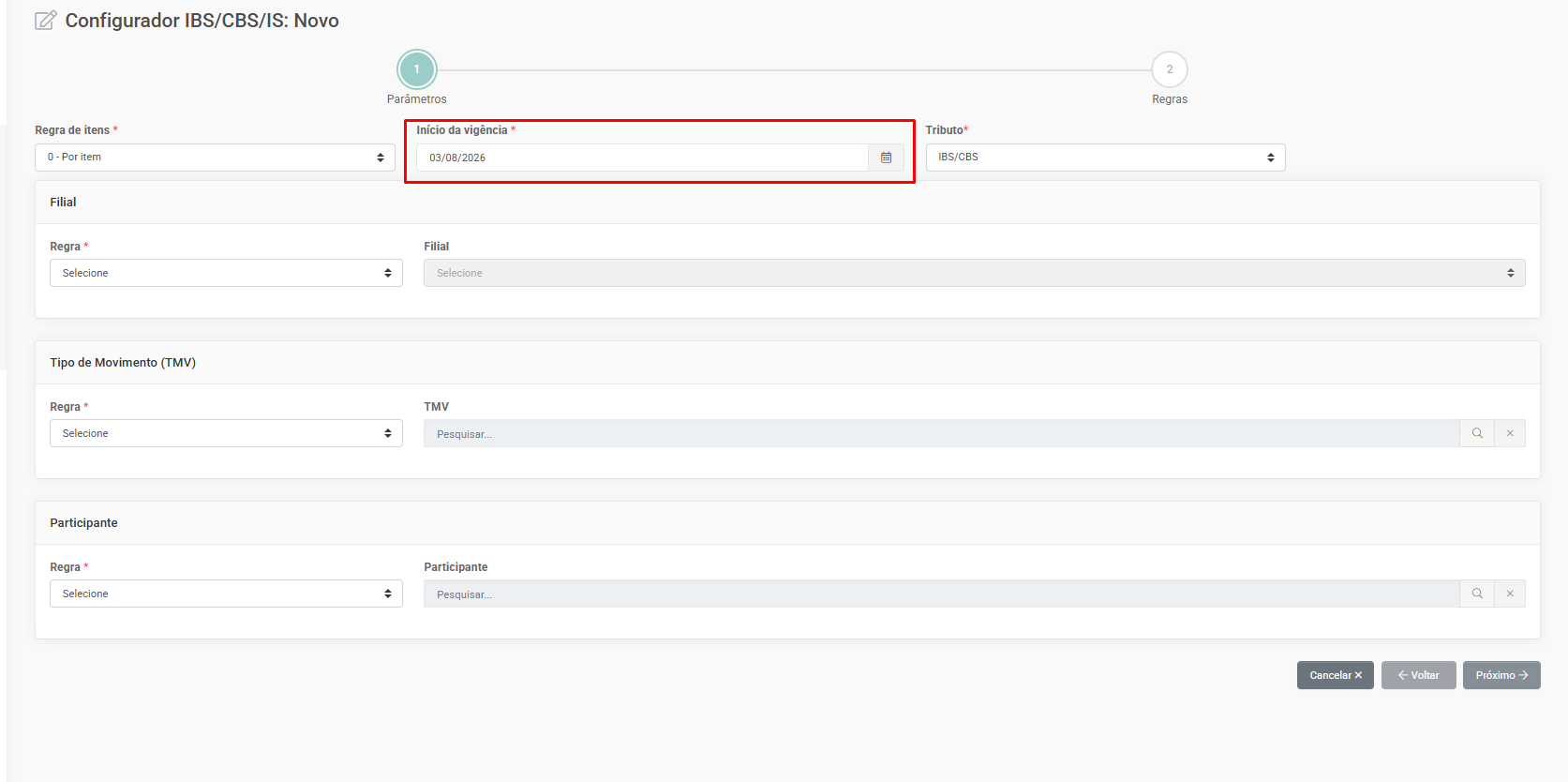Click the TMV search magnifier icon
Screen dimensions: 1568x782
pos(1477,433)
